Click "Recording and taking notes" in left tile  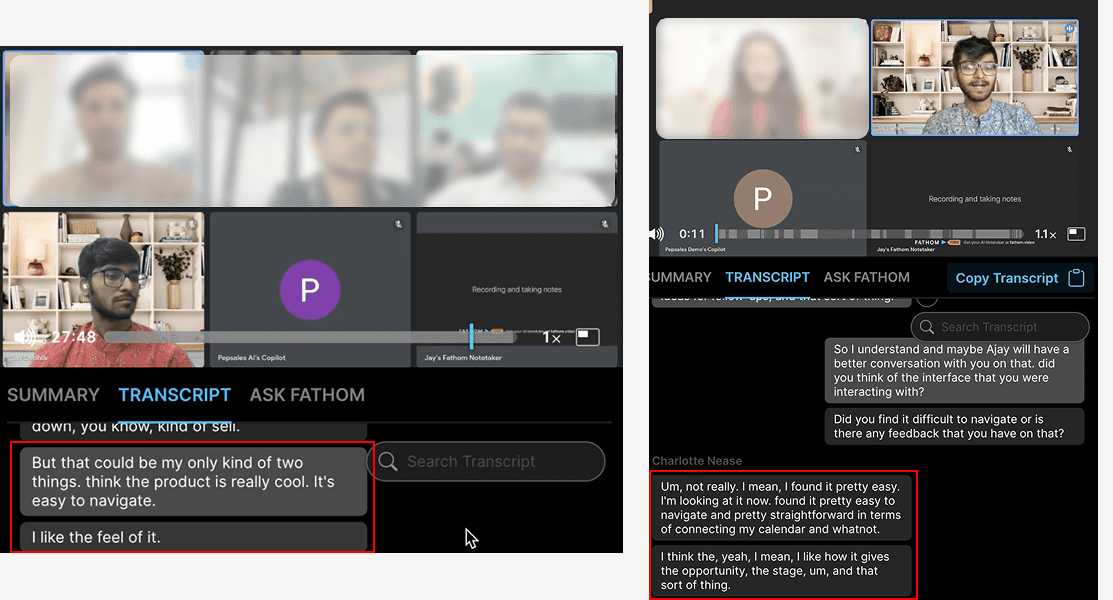coord(517,290)
